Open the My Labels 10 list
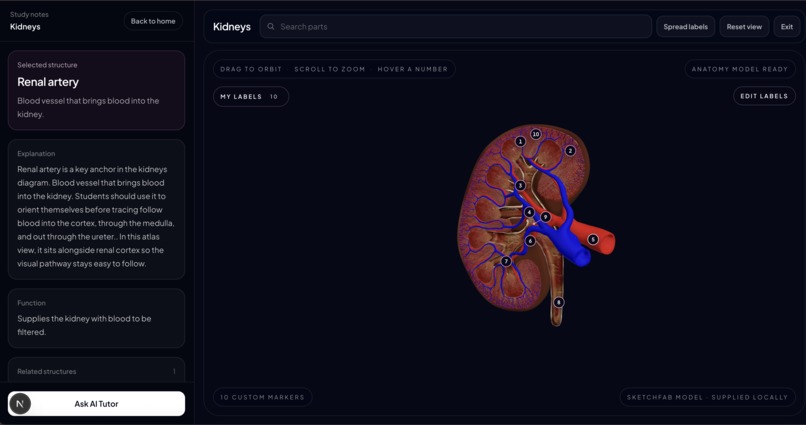Viewport: 806px width, 425px height. (251, 97)
